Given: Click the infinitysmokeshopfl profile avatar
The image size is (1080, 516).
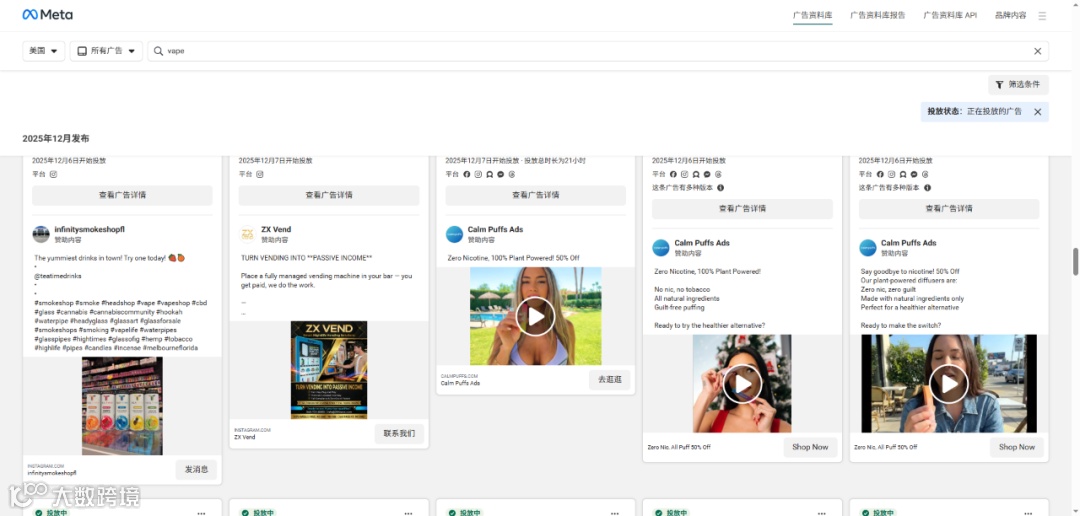Looking at the screenshot, I should click(41, 234).
